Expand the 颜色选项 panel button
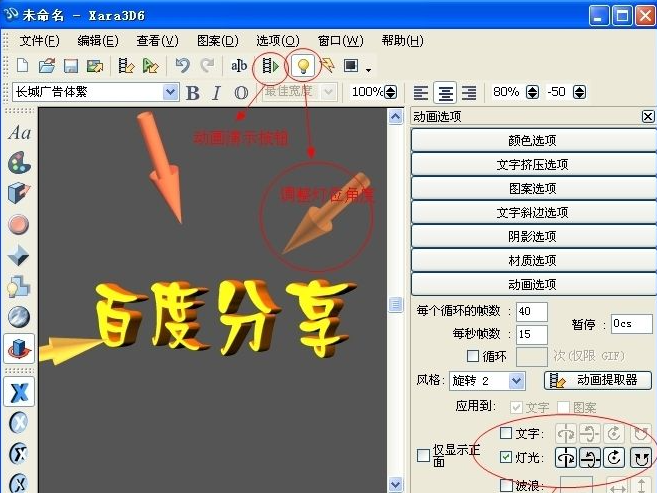Viewport: 657px width, 493px height. 532,141
